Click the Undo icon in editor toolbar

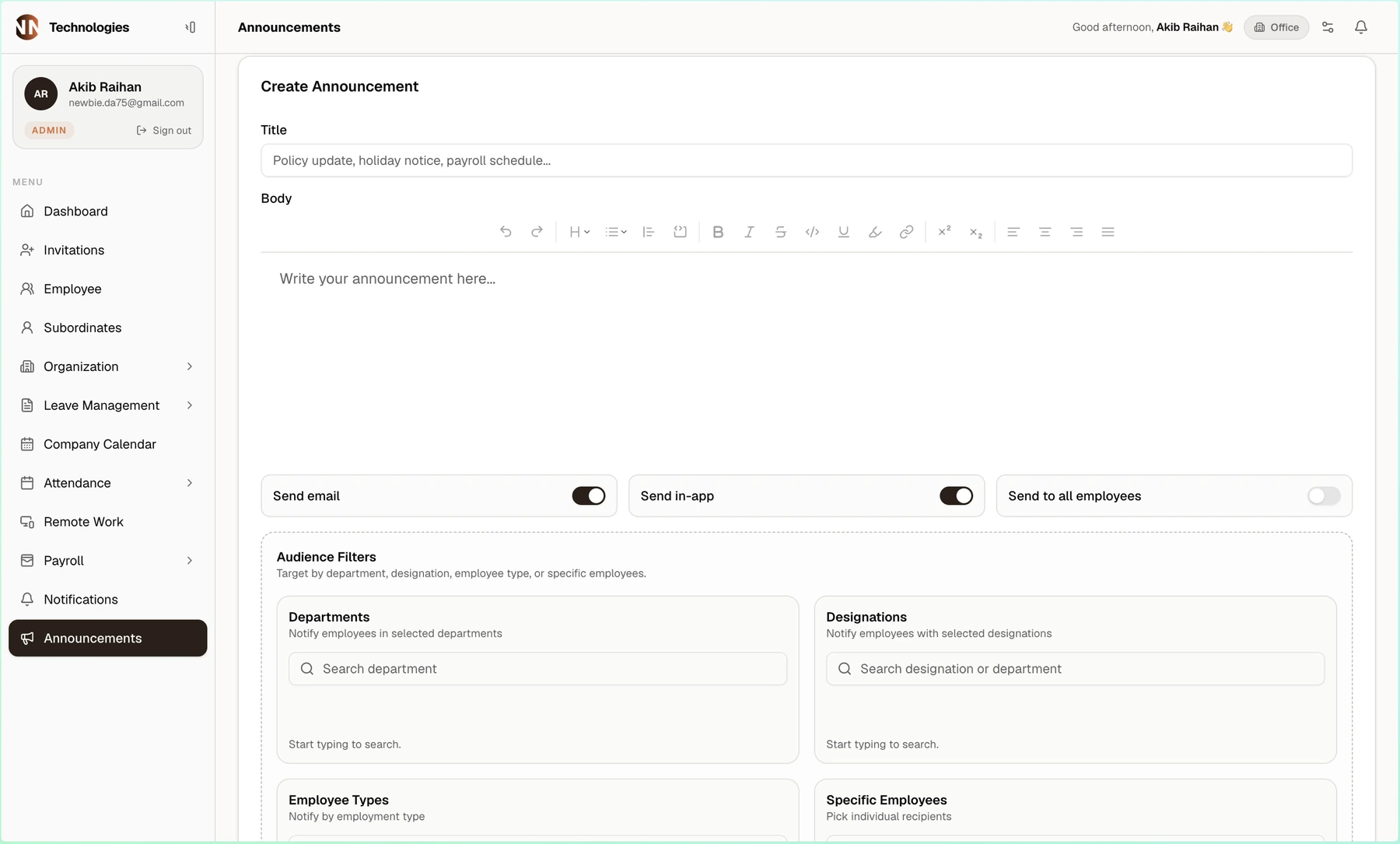point(506,232)
